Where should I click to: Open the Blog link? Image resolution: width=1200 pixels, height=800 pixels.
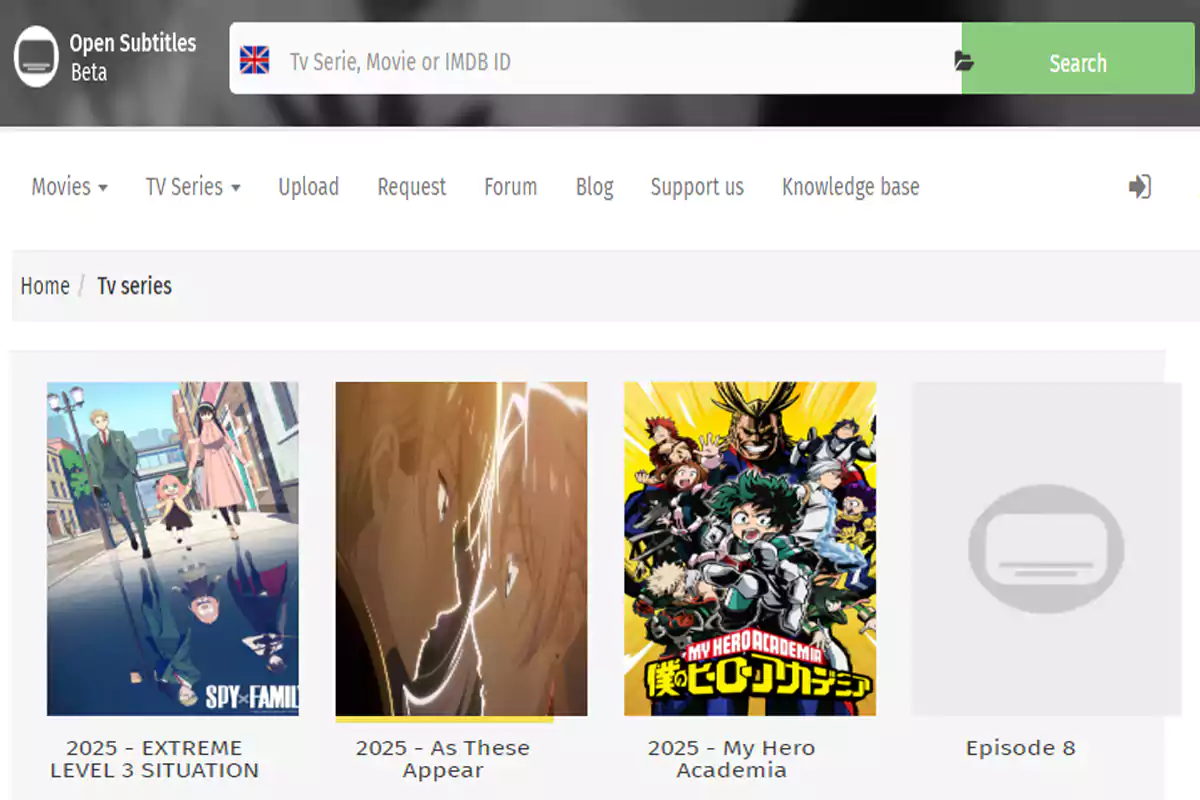[594, 187]
